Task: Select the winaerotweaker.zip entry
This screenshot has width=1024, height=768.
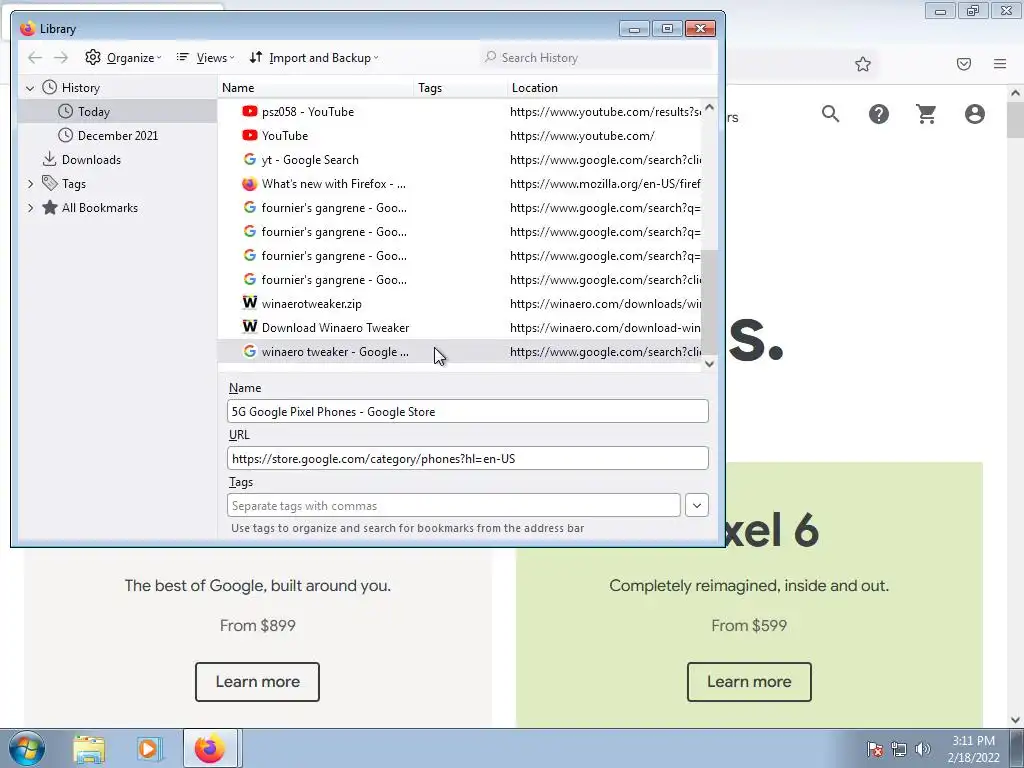Action: pos(459,304)
